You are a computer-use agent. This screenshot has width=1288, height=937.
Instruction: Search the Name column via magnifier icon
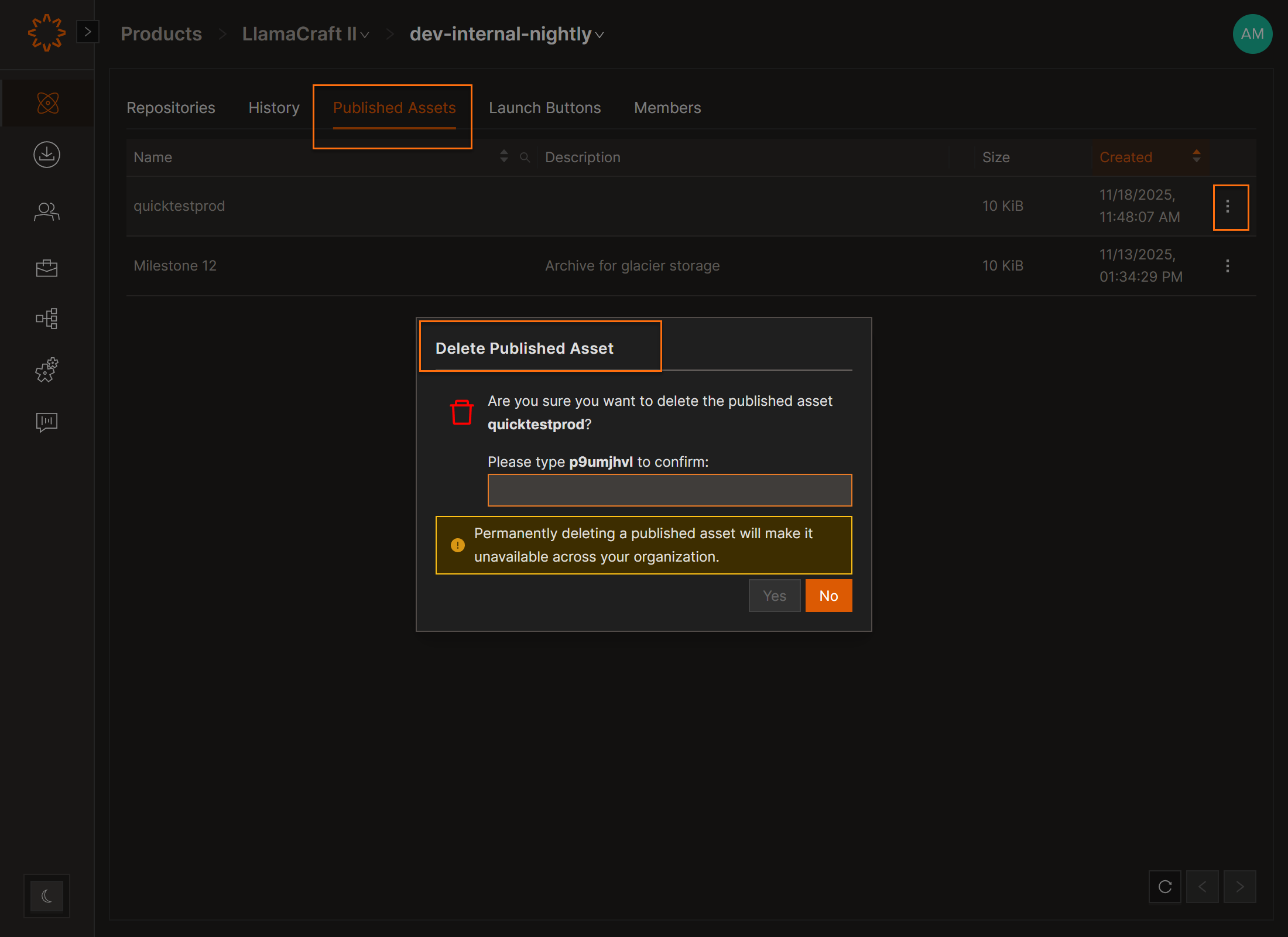[x=525, y=157]
